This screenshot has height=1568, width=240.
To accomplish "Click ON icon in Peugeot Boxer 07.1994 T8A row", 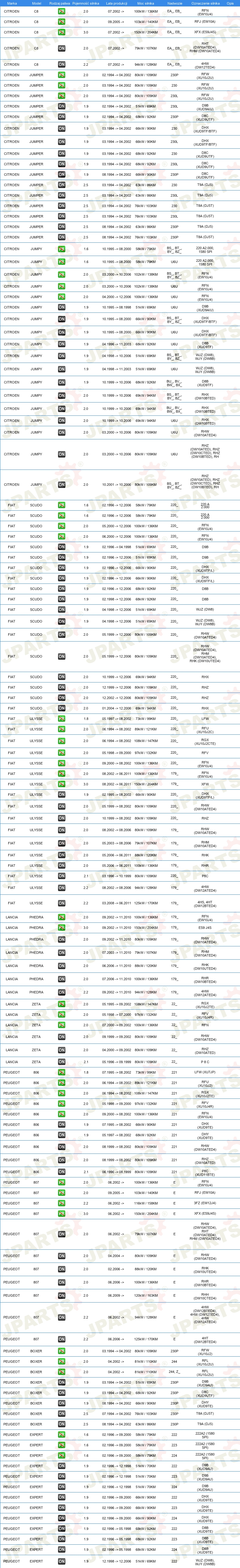I will 61,1414.
